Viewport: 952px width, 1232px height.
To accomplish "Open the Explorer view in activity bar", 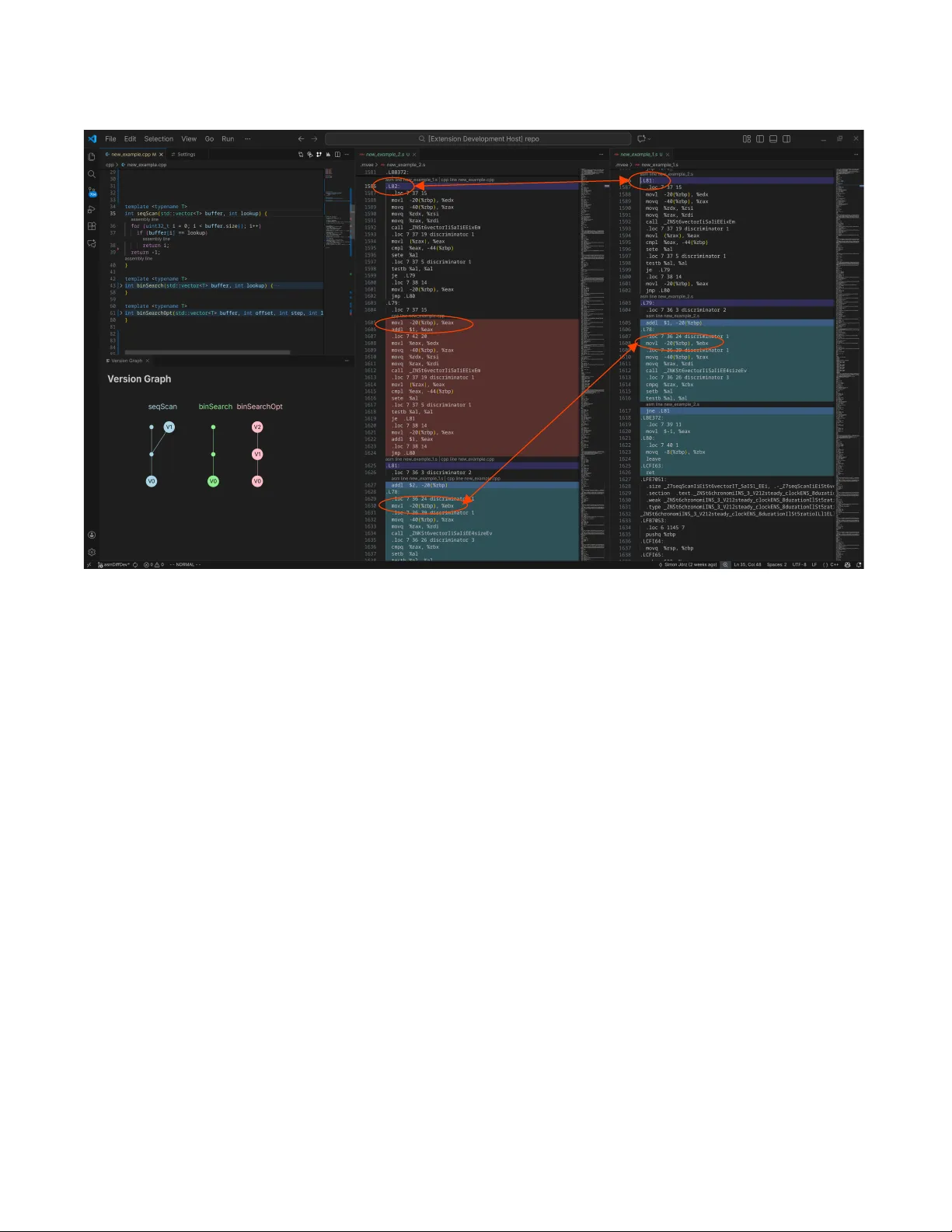I will click(92, 157).
